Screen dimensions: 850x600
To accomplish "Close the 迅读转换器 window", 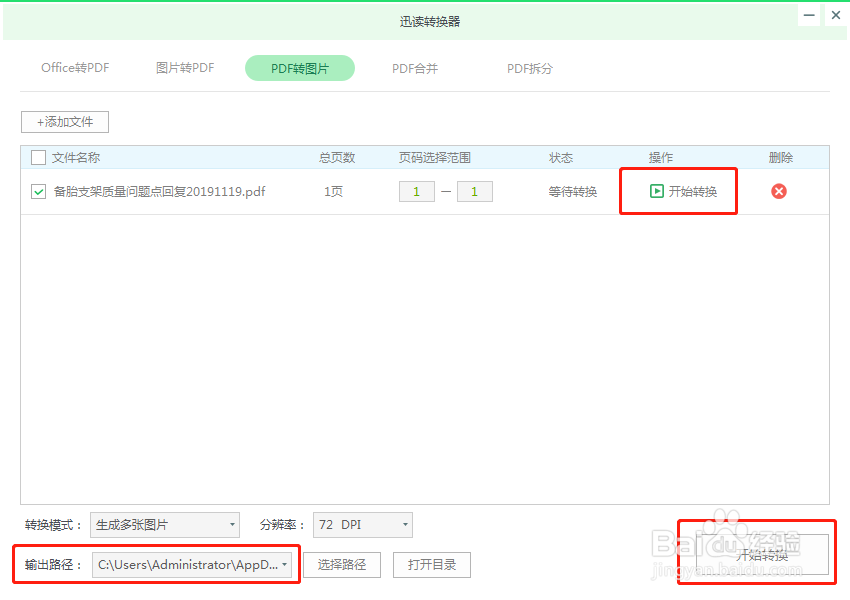I will point(836,15).
